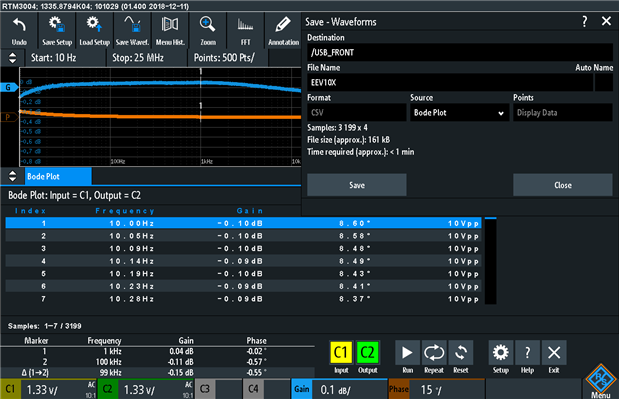
Task: Click the 1.33 V/ value of C1
Action: click(42, 390)
